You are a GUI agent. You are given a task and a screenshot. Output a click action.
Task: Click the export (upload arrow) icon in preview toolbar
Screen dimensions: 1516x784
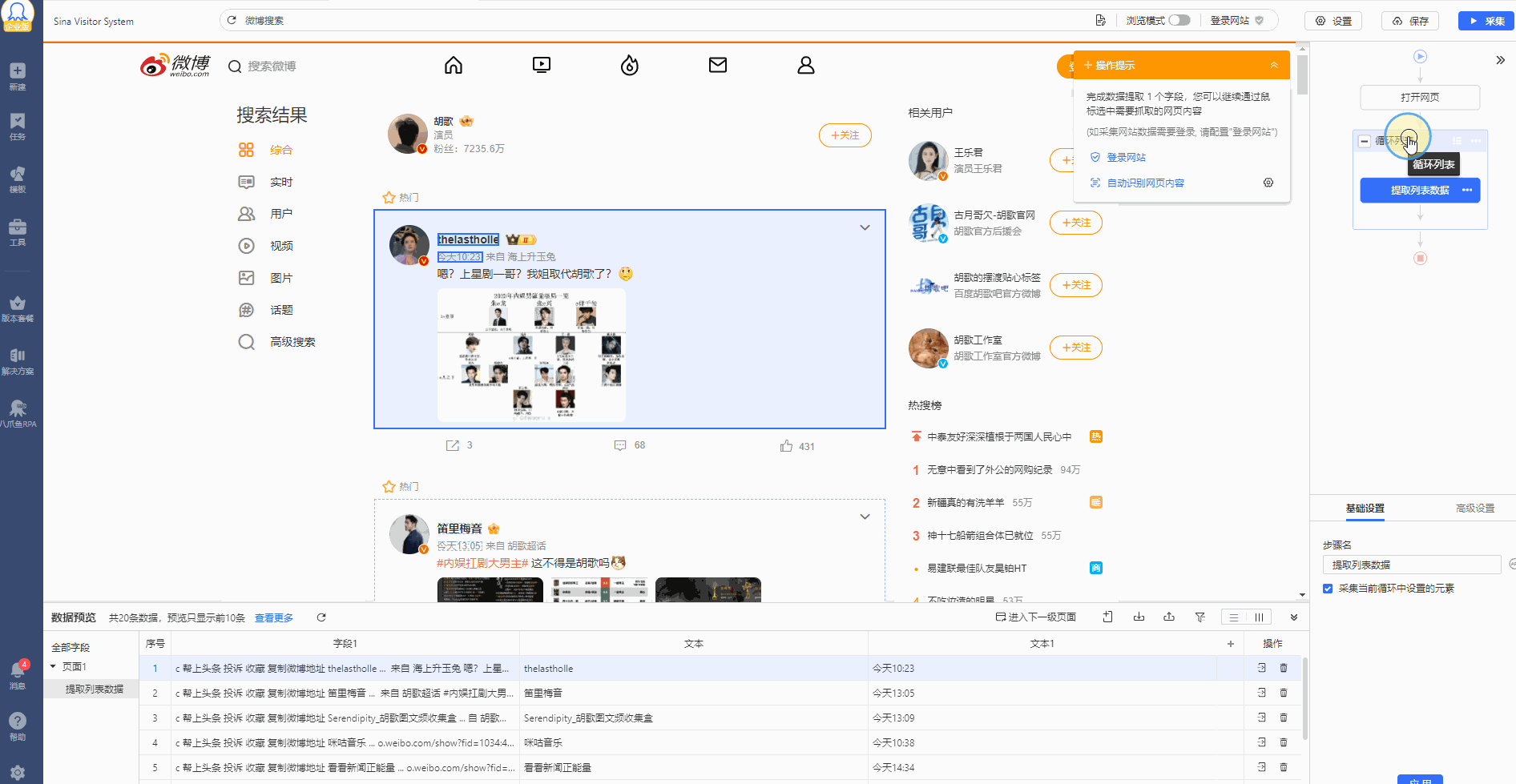[1169, 617]
